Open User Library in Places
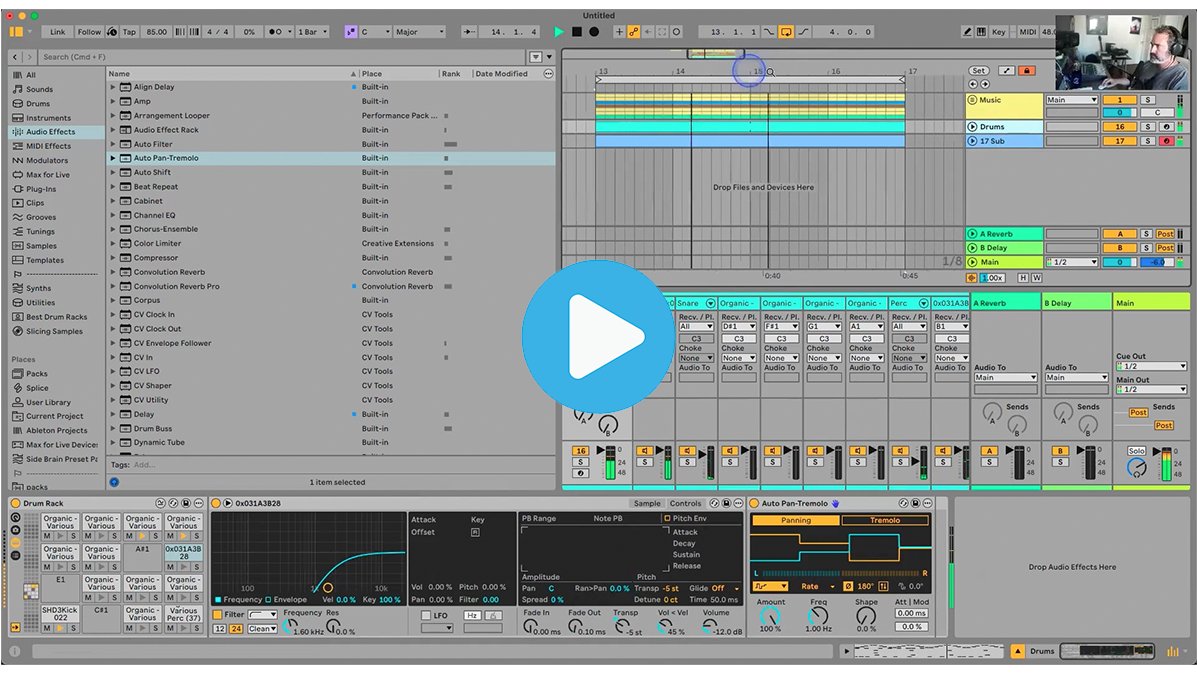This screenshot has width=1197, height=673. point(48,402)
